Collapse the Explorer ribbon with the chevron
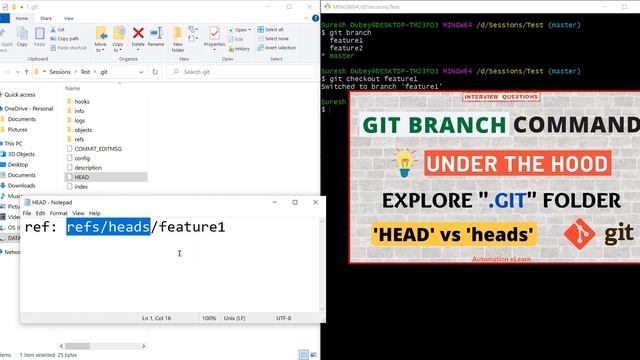This screenshot has width=640, height=360. [x=307, y=18]
